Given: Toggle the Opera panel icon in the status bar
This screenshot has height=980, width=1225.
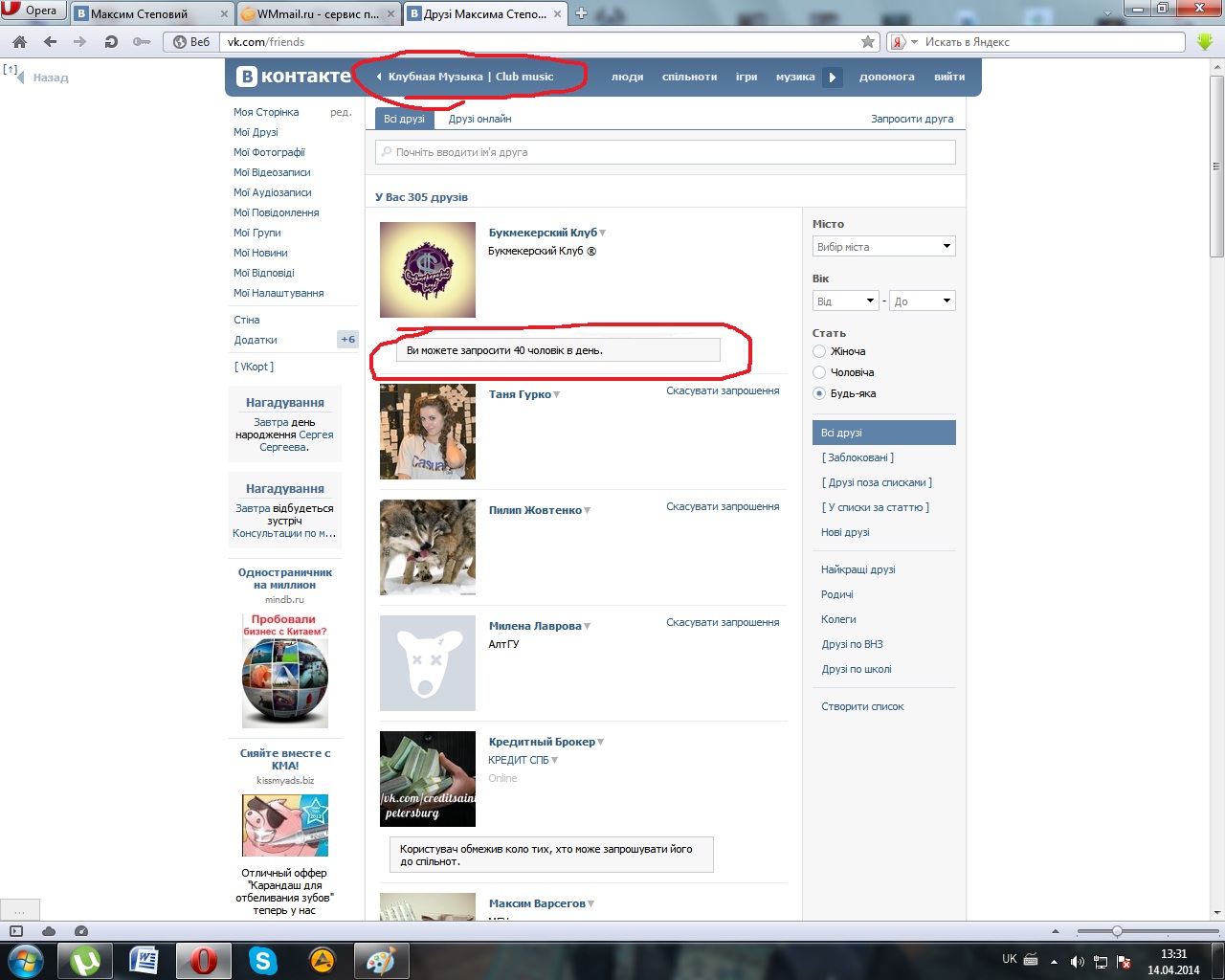Looking at the screenshot, I should click(x=16, y=931).
